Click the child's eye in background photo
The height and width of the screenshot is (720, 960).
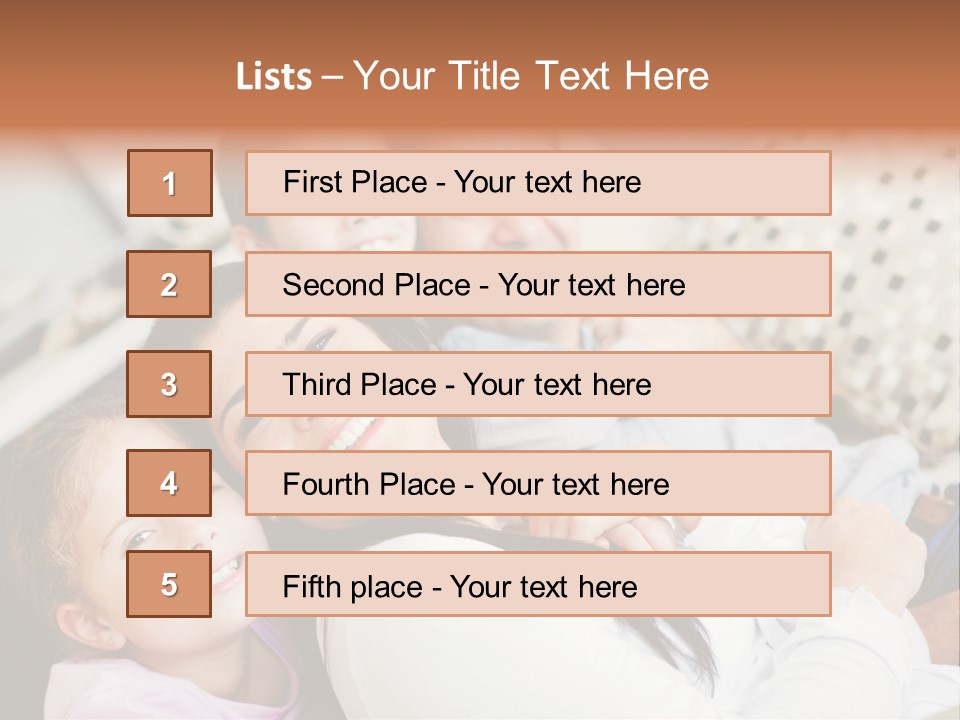[140, 537]
